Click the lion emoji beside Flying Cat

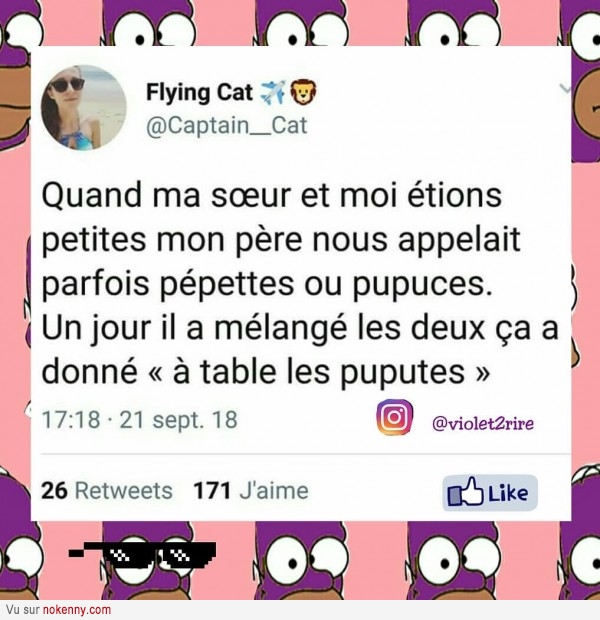tap(303, 92)
